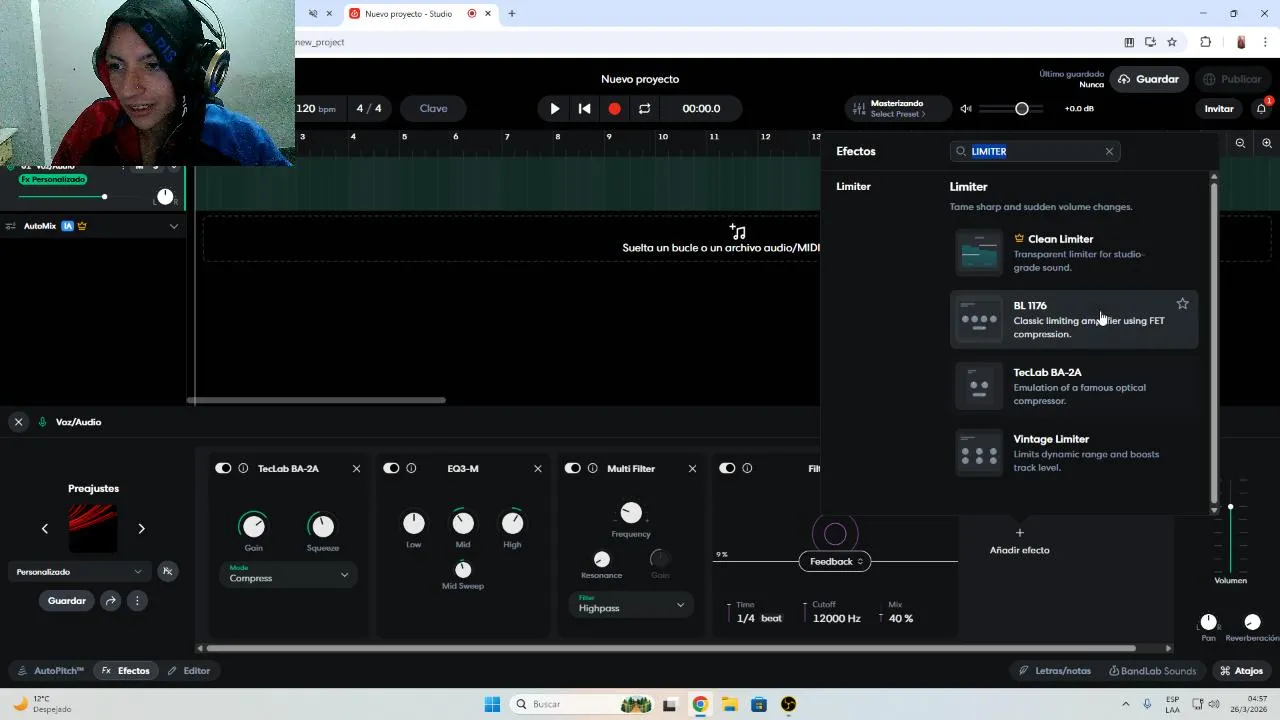Click the Fx Personalizado track badge
The height and width of the screenshot is (720, 1280).
point(53,179)
